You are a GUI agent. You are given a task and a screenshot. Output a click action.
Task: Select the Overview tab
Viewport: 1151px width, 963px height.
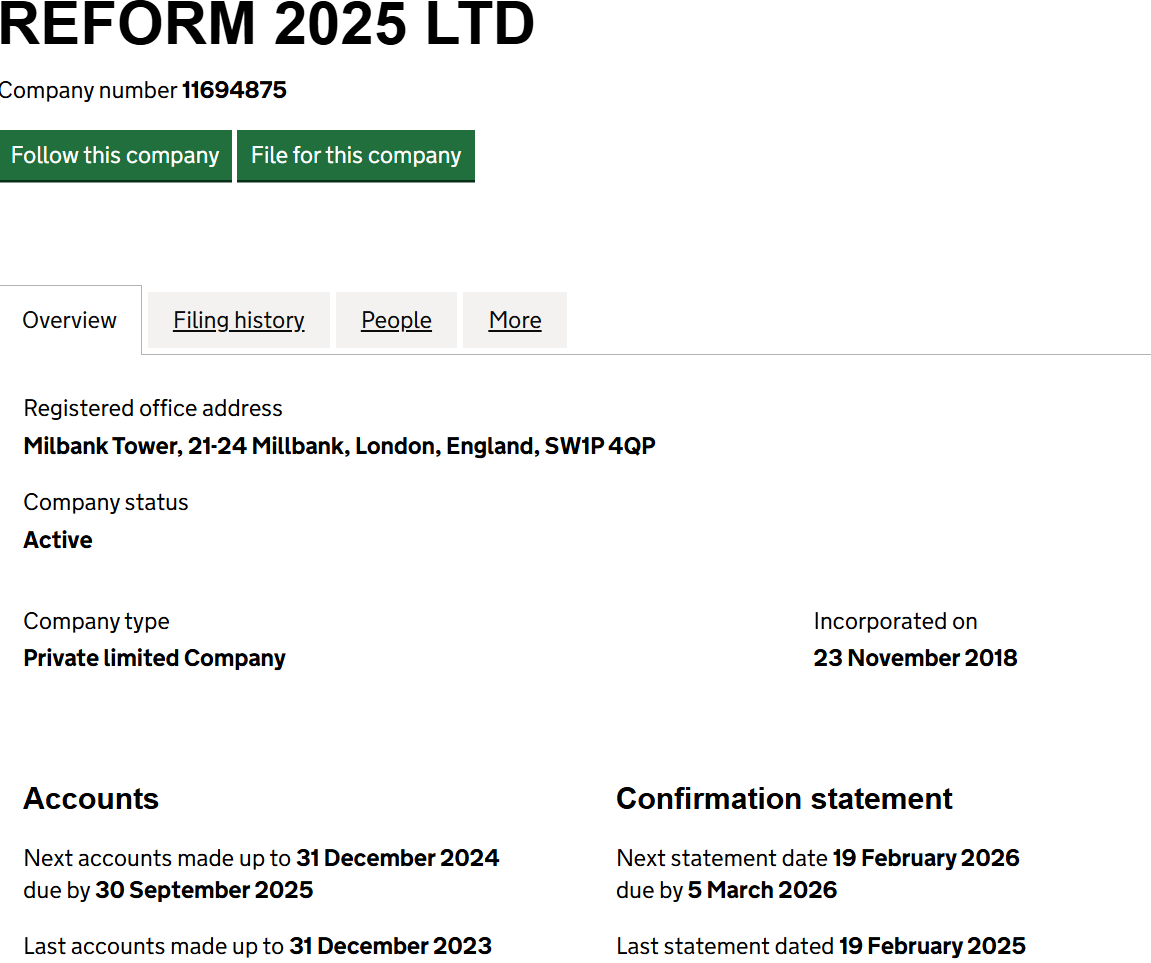click(x=70, y=320)
